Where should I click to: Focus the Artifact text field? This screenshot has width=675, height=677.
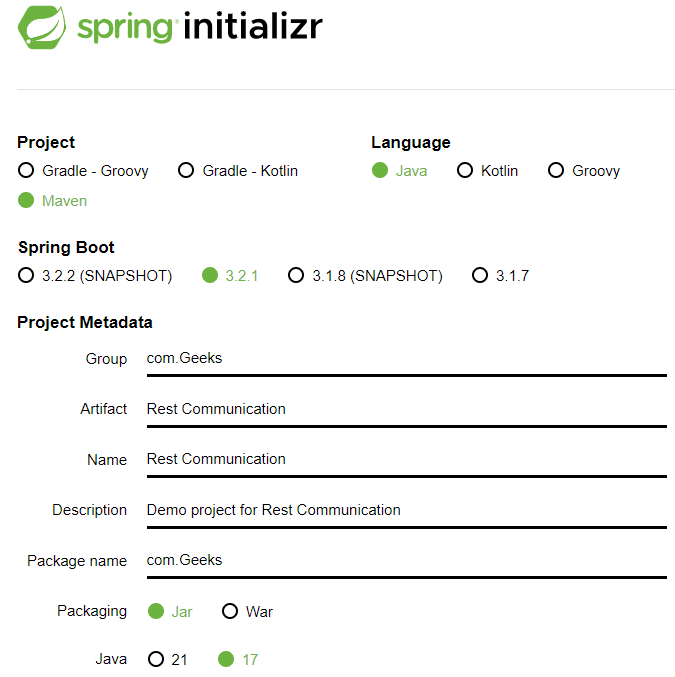(x=405, y=409)
